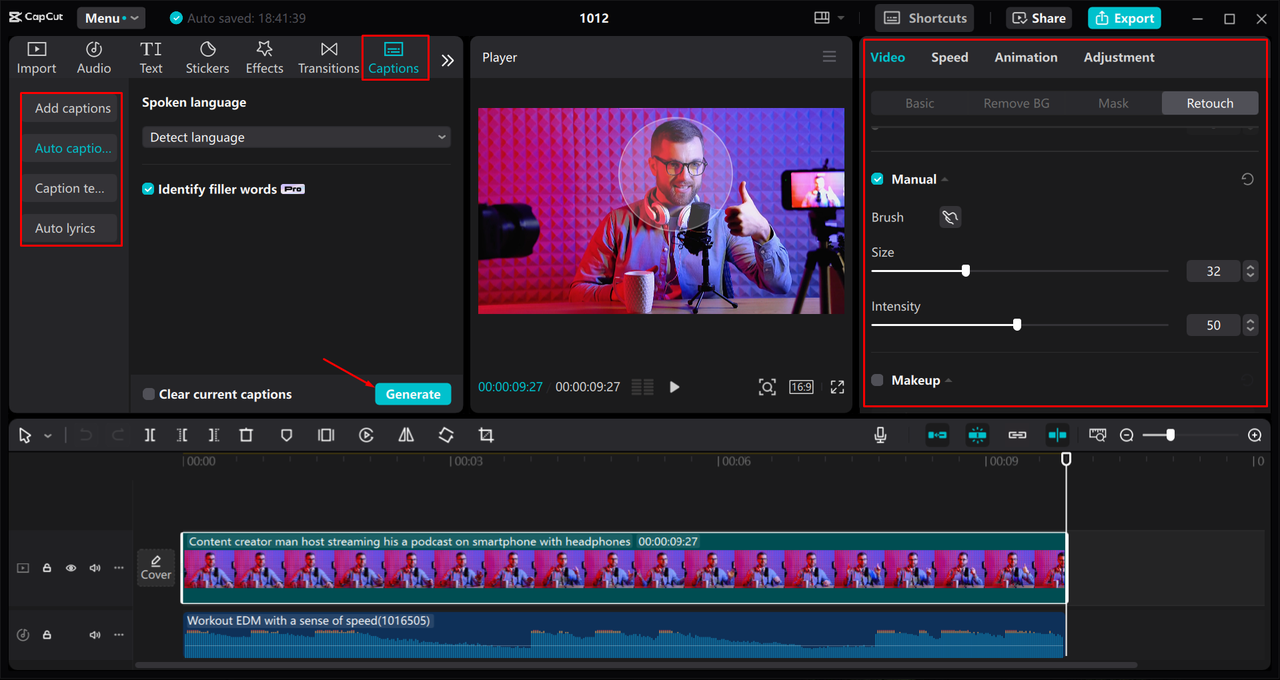Open the aspect ratio 16:9 selector
The height and width of the screenshot is (680, 1280).
pos(801,387)
